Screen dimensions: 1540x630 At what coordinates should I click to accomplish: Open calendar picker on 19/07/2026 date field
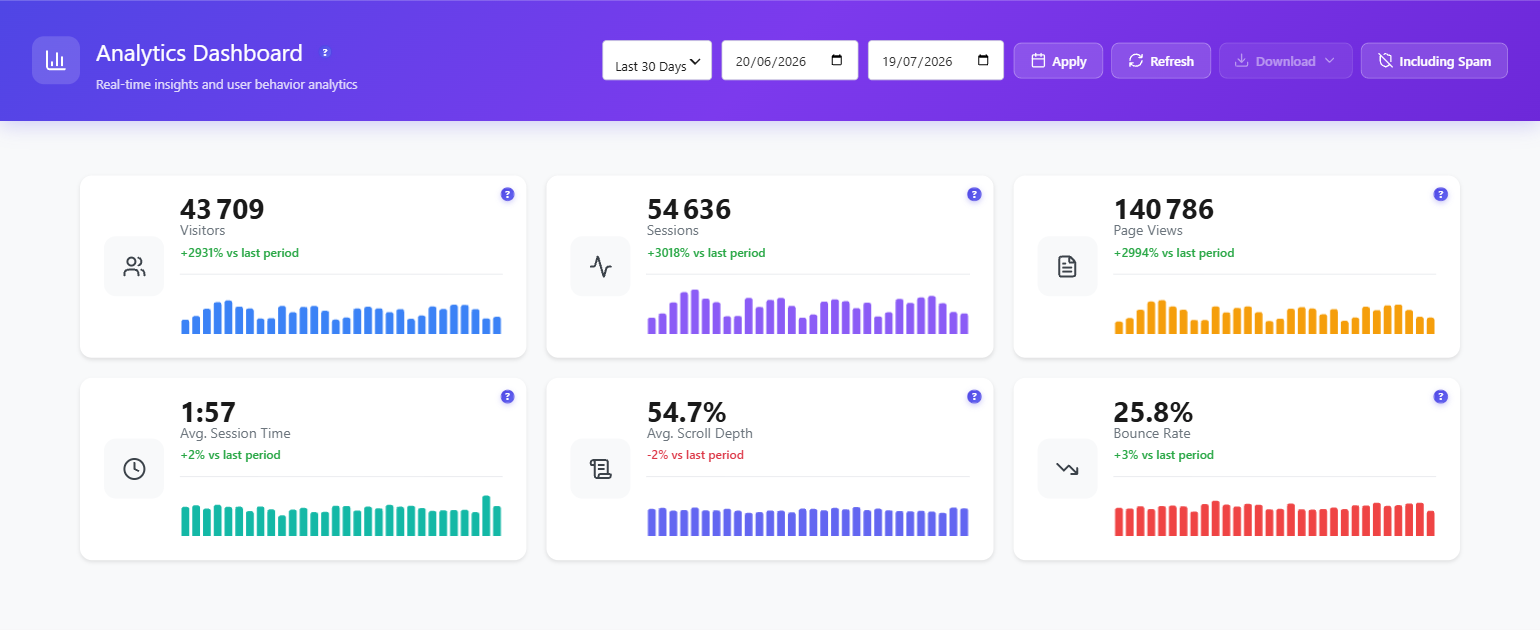point(983,60)
